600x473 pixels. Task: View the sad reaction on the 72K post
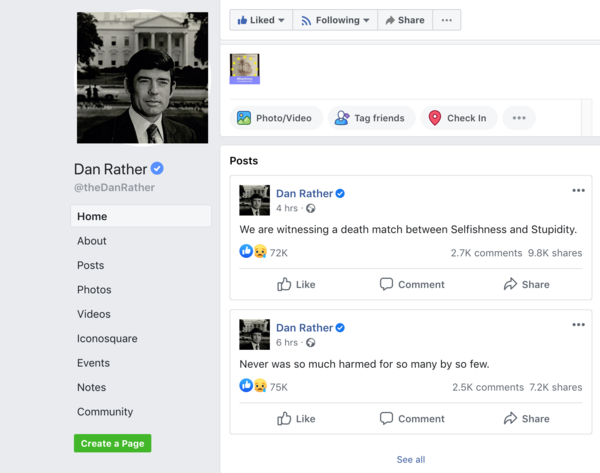[260, 251]
